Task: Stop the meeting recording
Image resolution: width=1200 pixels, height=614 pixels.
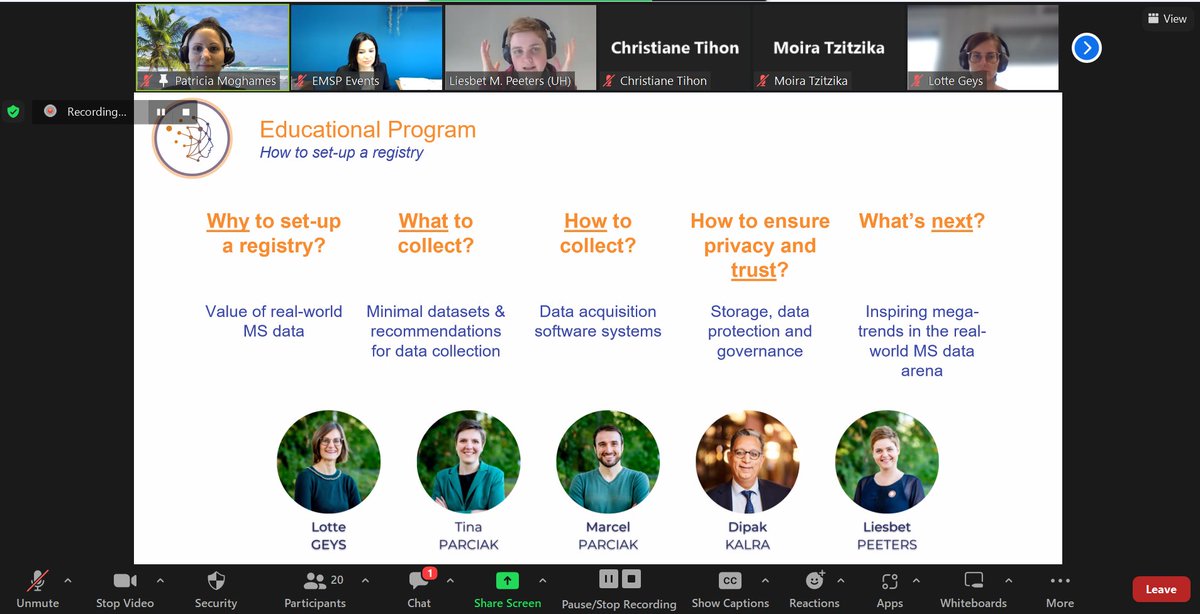Action: point(632,578)
